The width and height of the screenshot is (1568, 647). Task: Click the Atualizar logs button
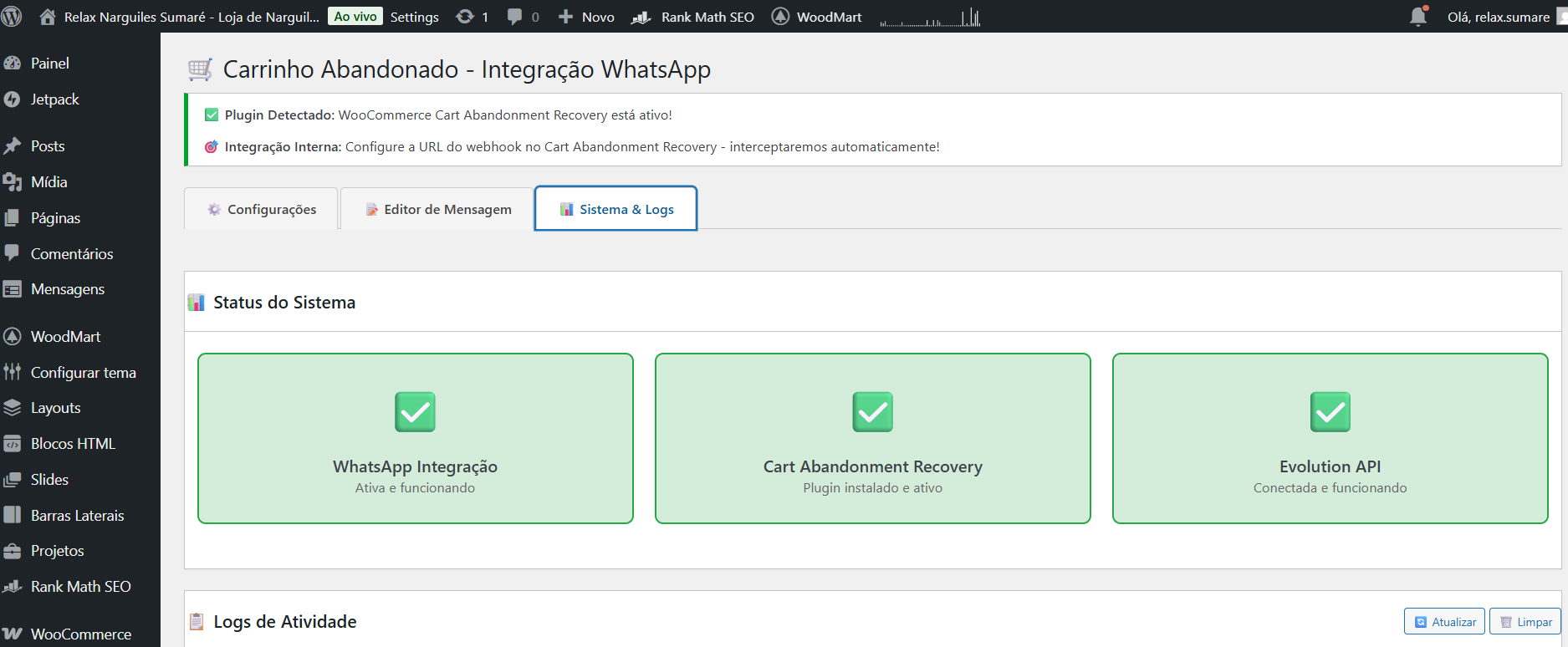coord(1444,622)
